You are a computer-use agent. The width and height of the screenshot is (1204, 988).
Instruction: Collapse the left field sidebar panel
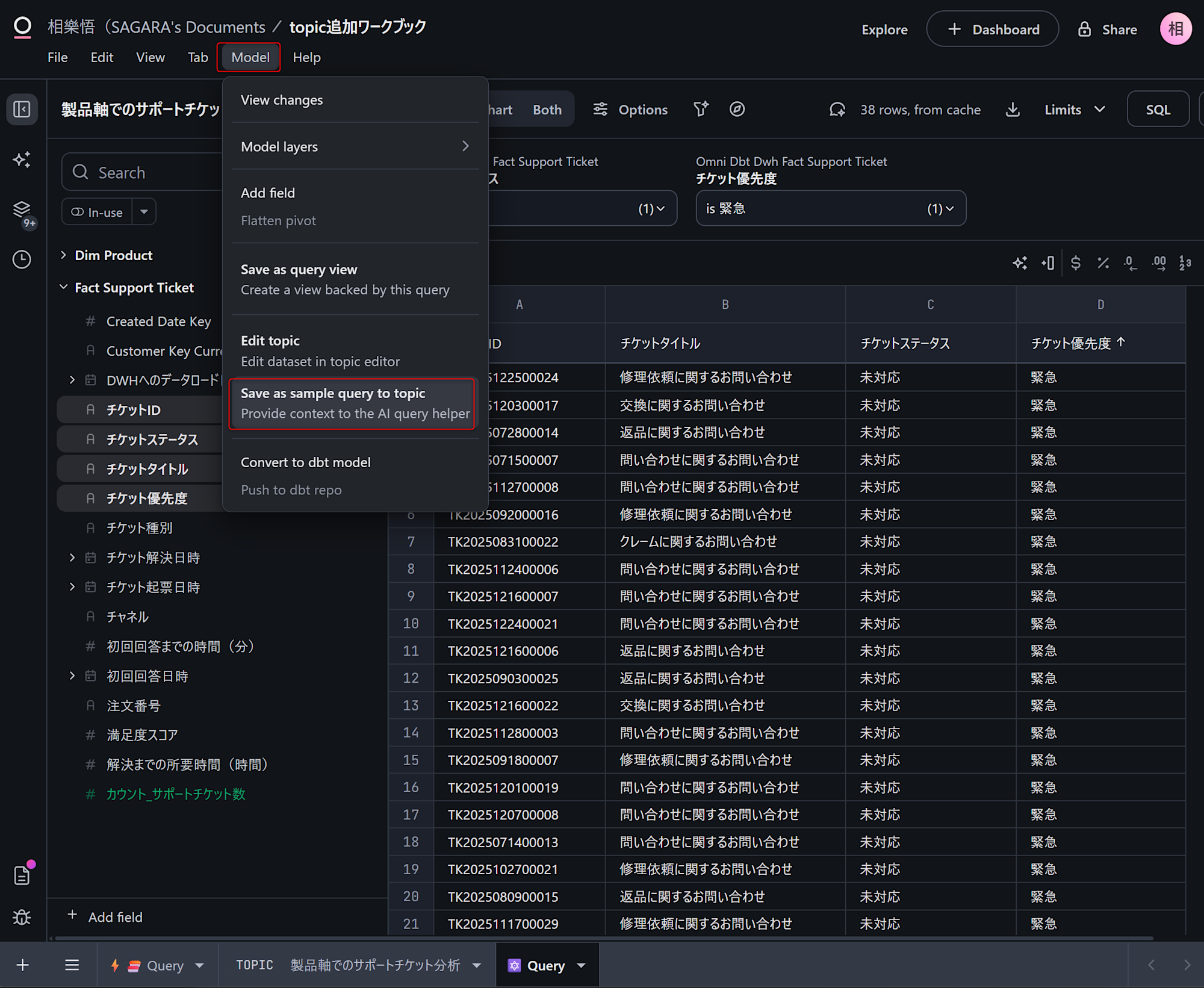(22, 109)
